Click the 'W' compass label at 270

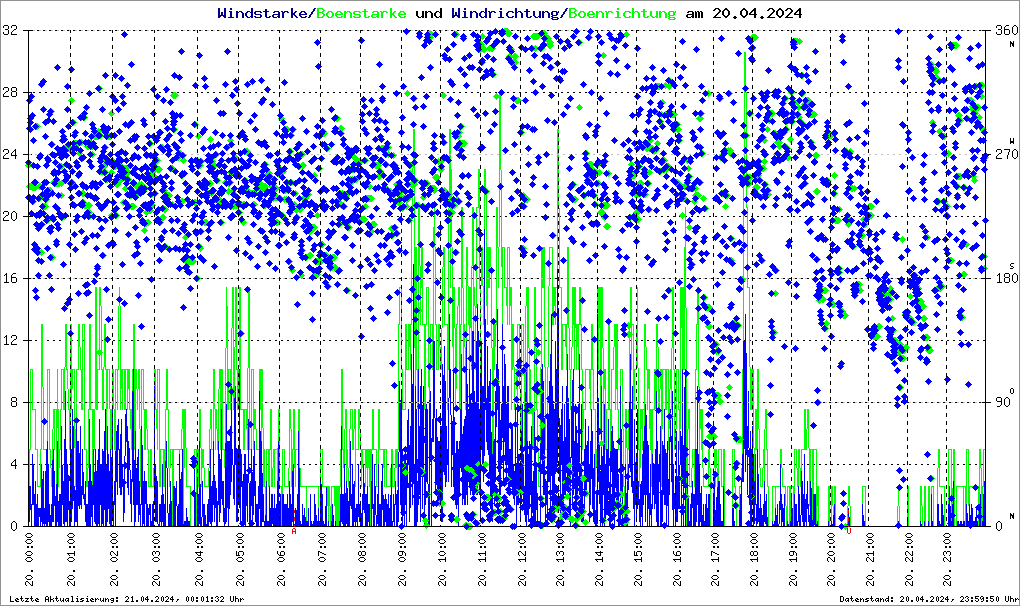point(1012,141)
